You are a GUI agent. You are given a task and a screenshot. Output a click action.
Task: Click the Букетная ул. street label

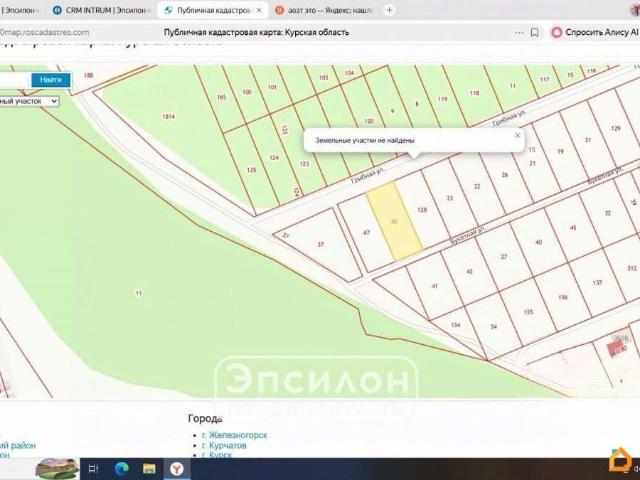coord(468,237)
